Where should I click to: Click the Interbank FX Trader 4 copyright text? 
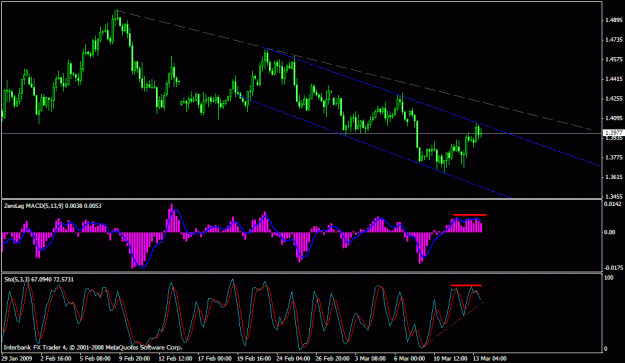click(93, 347)
